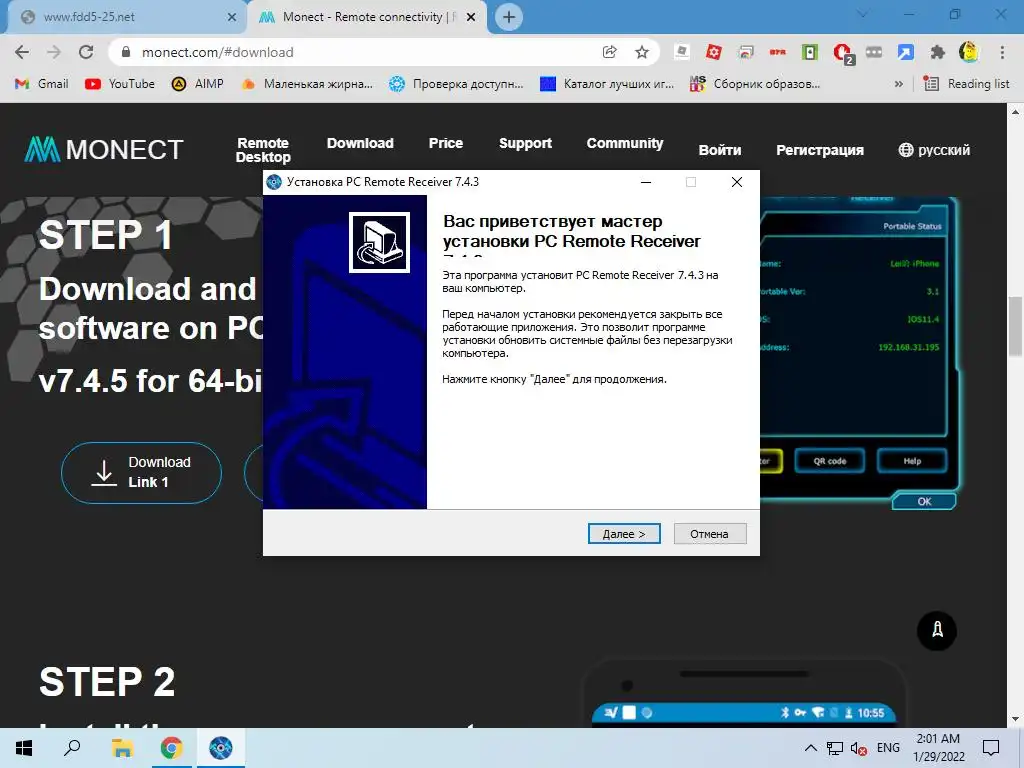1024x768 pixels.
Task: Open the notification center icon
Action: (x=991, y=748)
